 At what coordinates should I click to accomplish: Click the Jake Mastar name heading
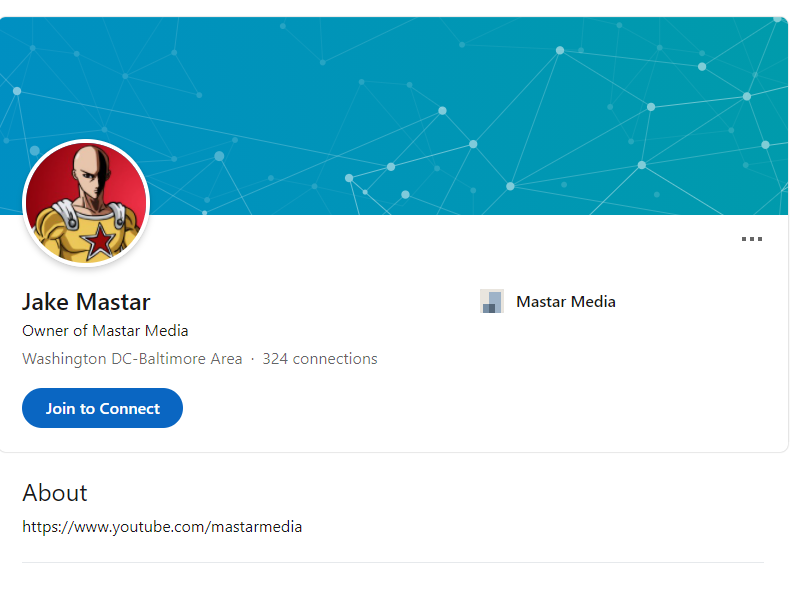pyautogui.click(x=86, y=302)
